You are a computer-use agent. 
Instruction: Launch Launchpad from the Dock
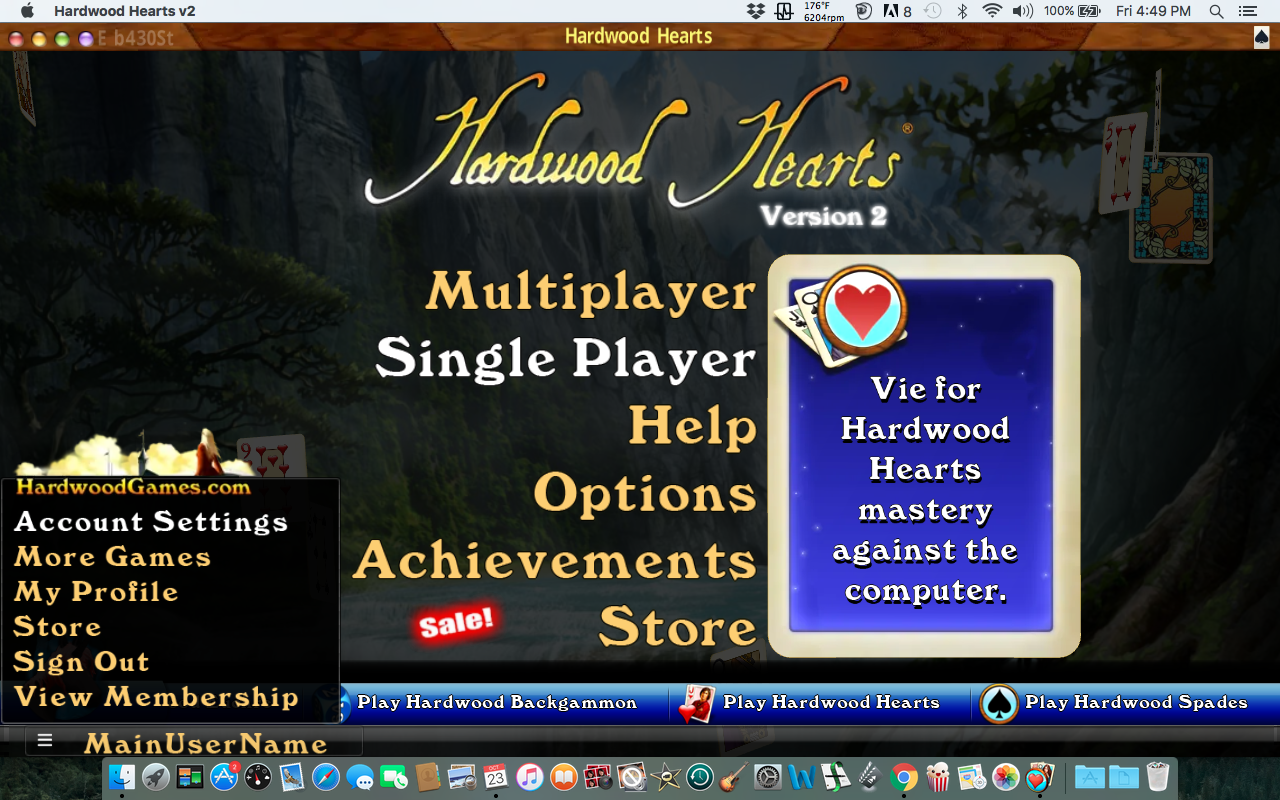click(x=155, y=777)
